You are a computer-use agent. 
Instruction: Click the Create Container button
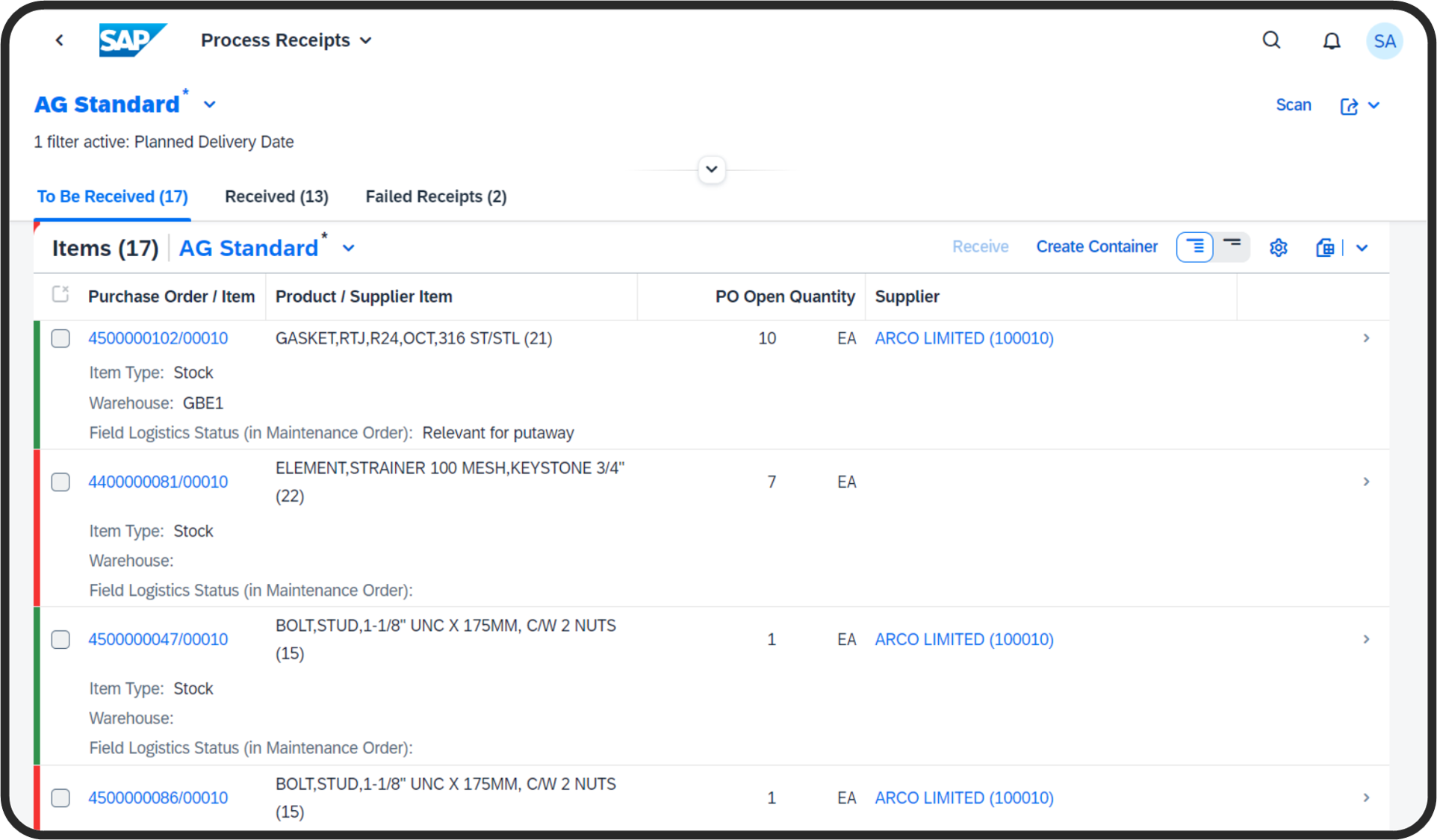point(1096,246)
